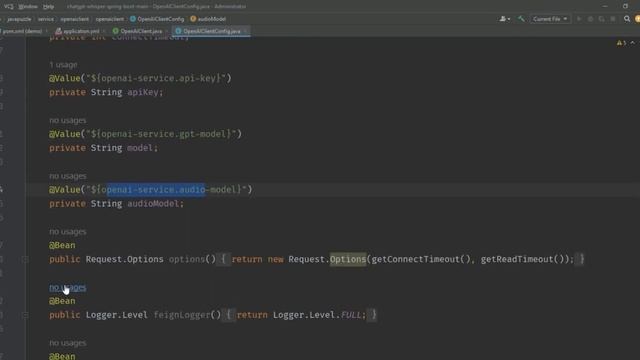The image size is (640, 360).
Task: Click the application.yml tab file icon
Action: [58, 31]
